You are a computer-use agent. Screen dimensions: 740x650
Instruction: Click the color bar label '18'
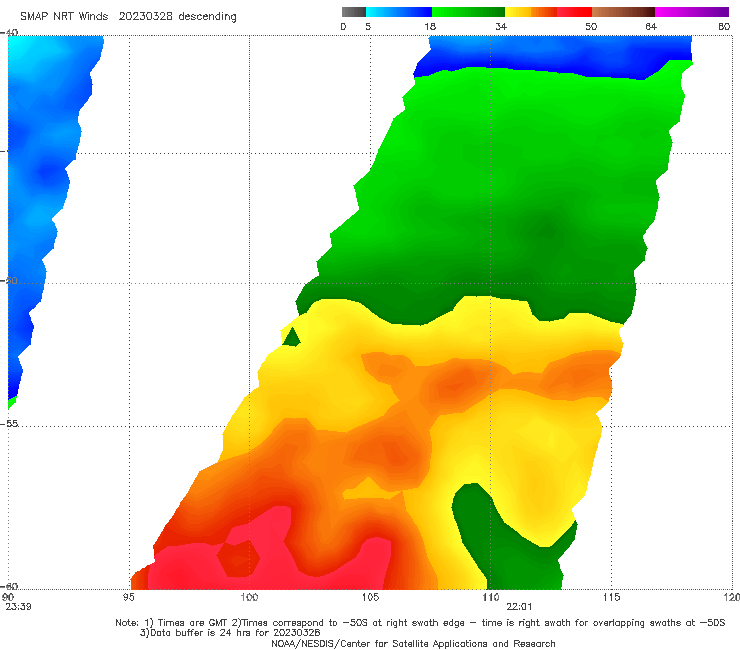430,27
